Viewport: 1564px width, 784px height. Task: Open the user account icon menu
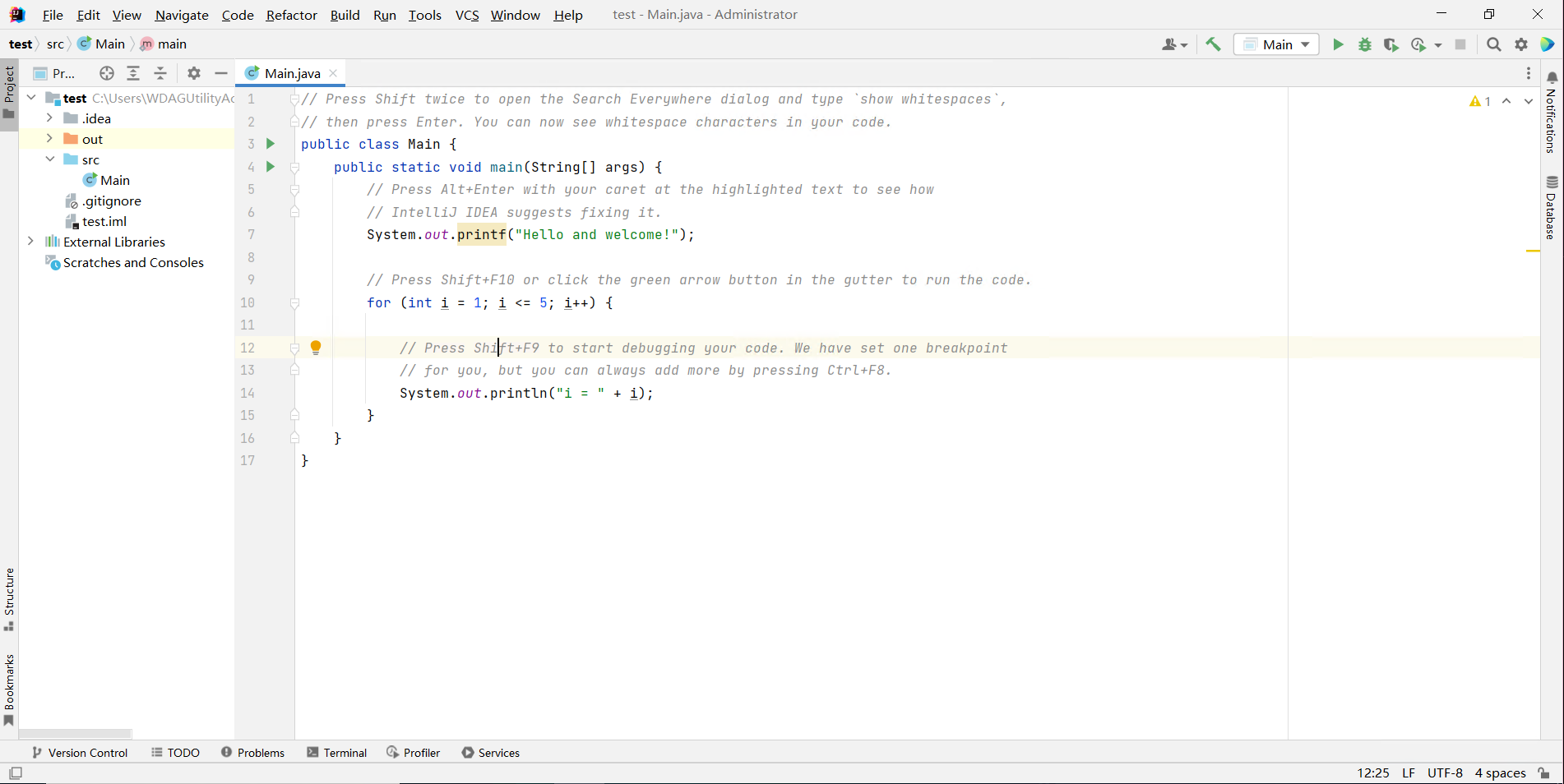point(1174,44)
